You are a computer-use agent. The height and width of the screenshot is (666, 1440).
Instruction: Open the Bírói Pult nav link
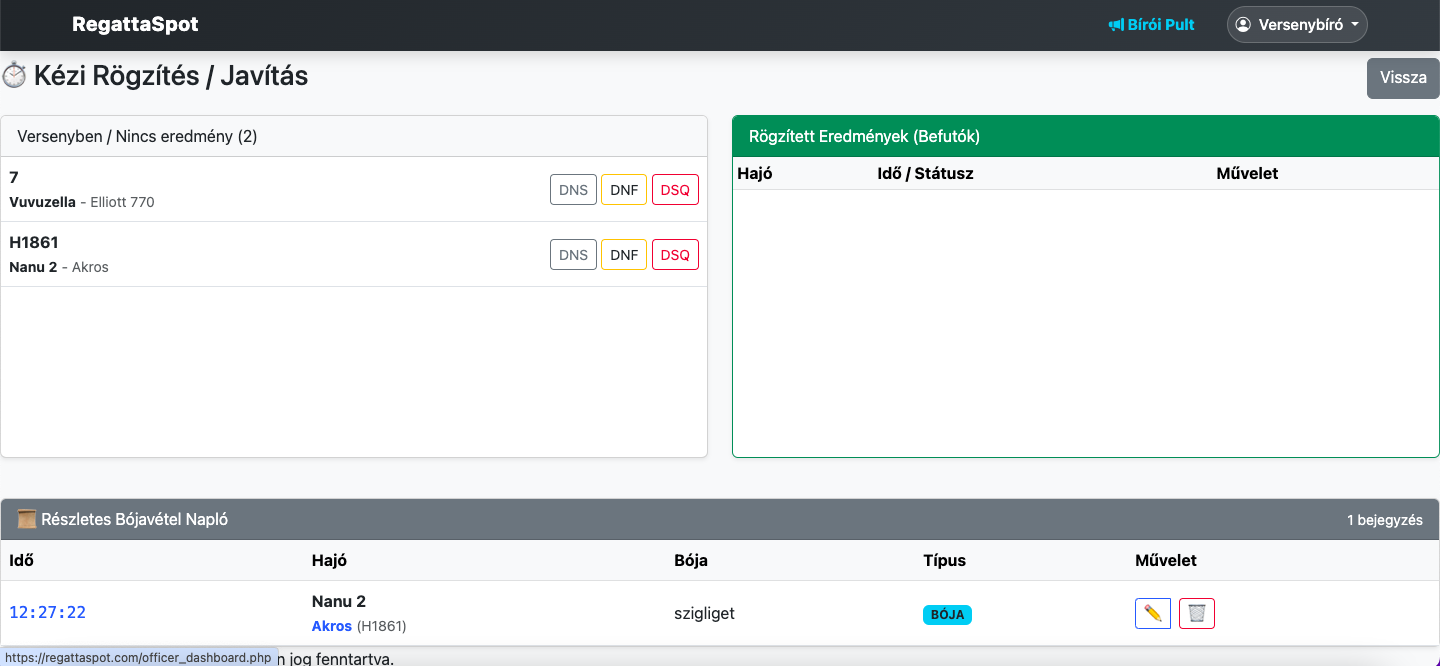pyautogui.click(x=1160, y=25)
